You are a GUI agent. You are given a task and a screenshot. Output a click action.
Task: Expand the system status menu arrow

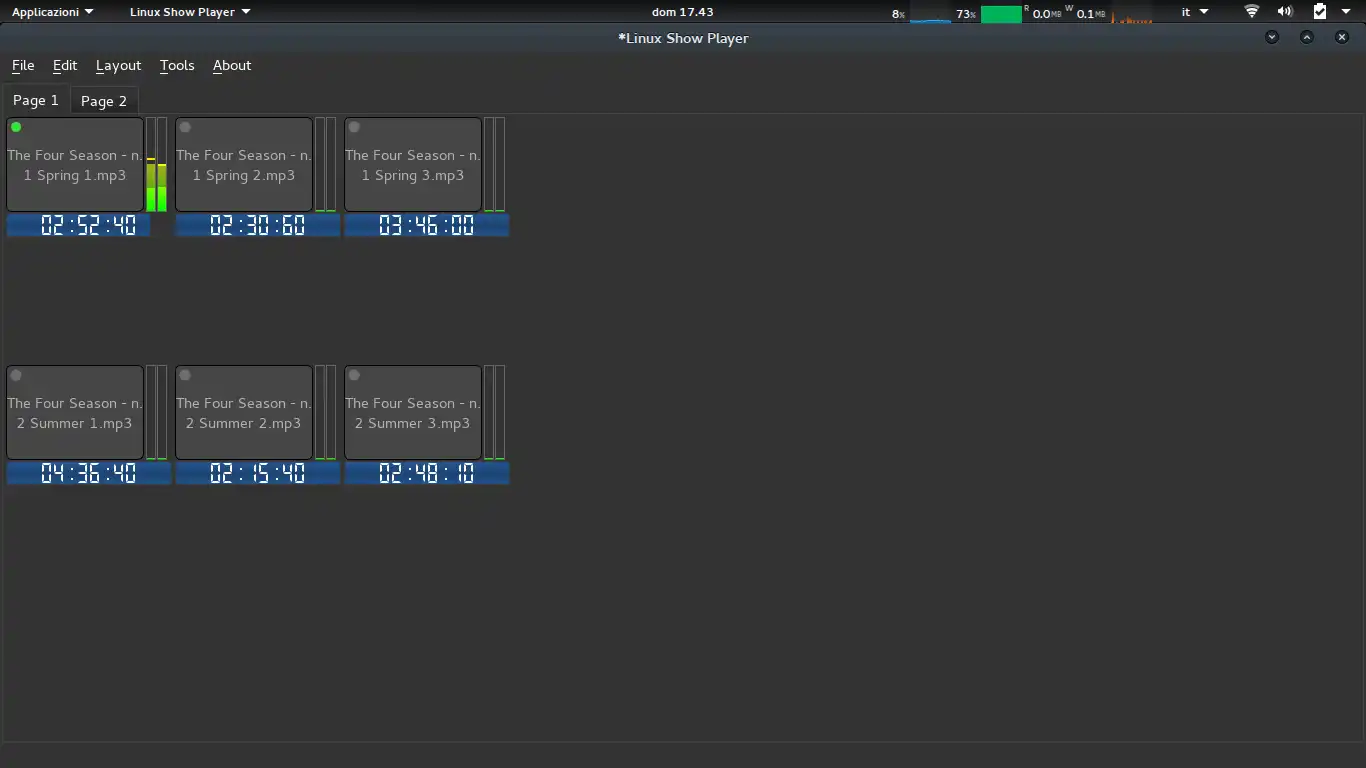[x=1346, y=12]
